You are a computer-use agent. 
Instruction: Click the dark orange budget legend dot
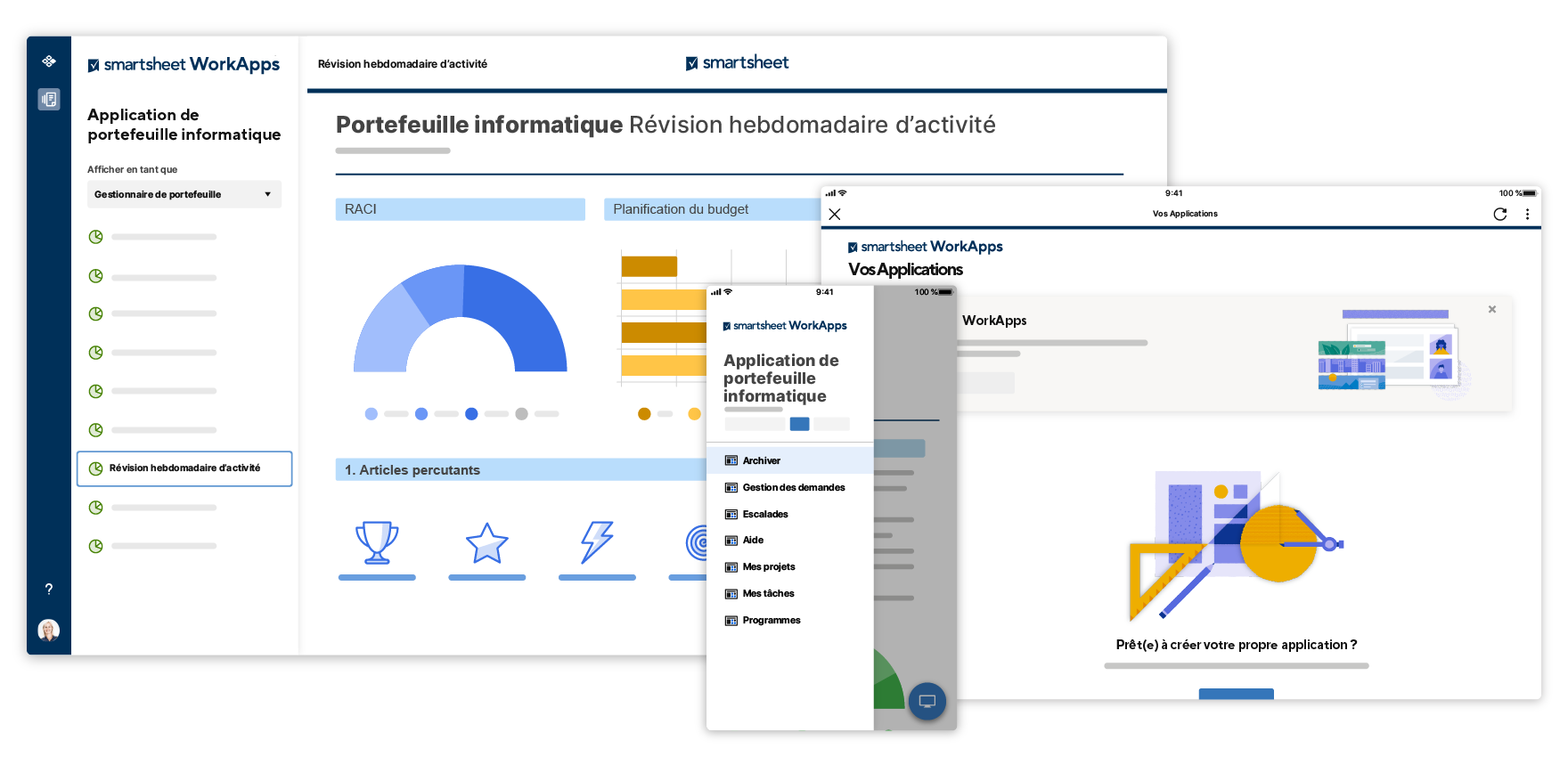tap(644, 414)
